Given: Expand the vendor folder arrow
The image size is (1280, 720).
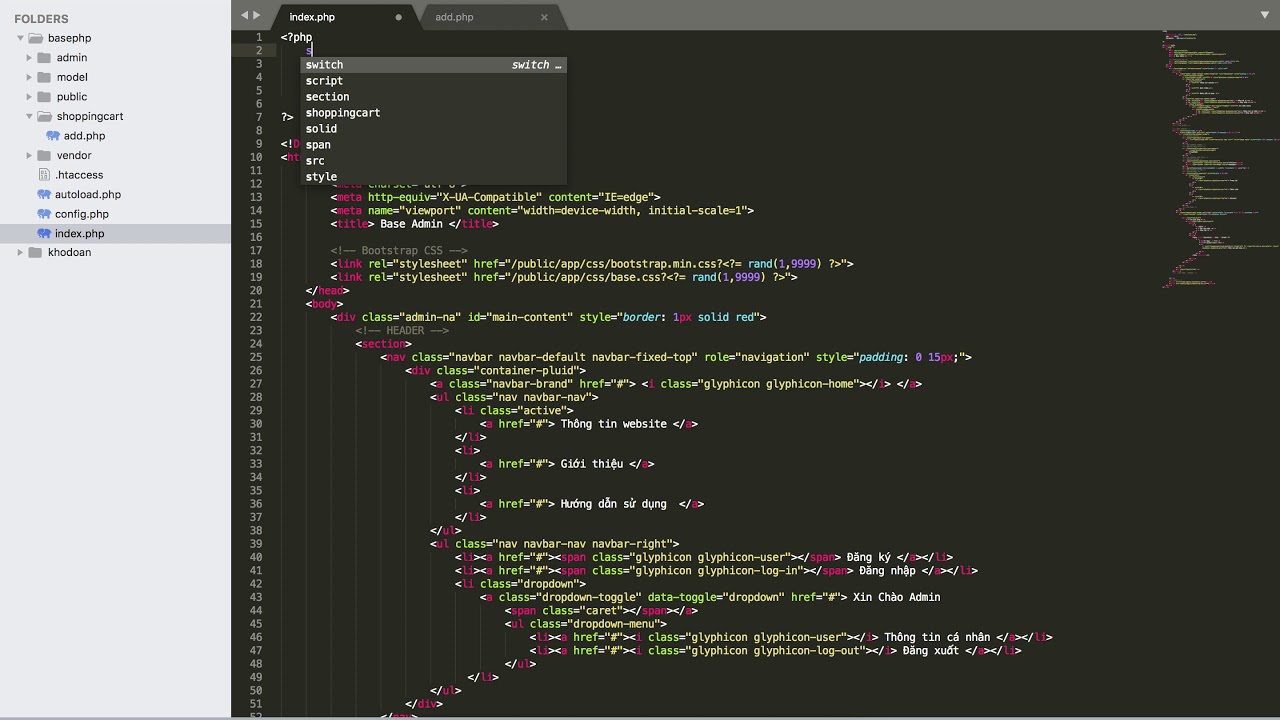Looking at the screenshot, I should [x=30, y=155].
